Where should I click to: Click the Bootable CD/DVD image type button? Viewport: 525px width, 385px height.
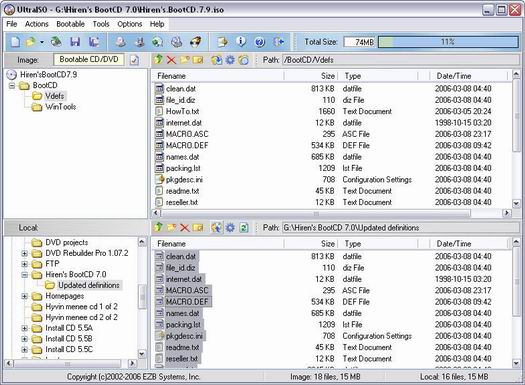click(89, 60)
